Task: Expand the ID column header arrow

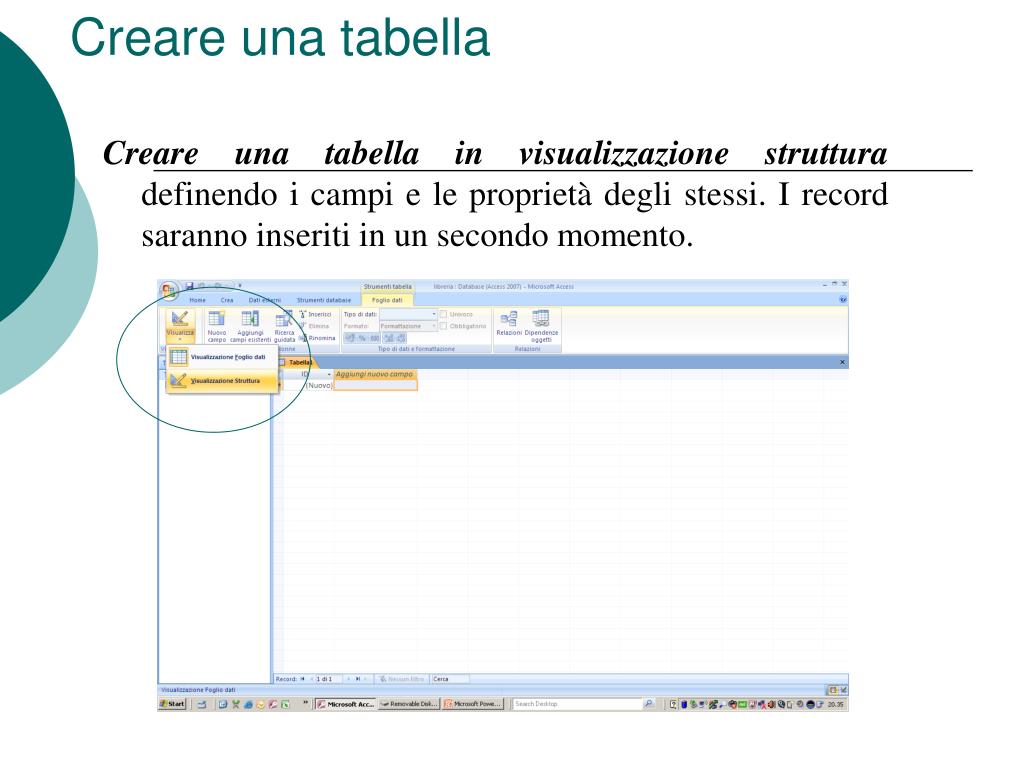Action: pos(329,374)
